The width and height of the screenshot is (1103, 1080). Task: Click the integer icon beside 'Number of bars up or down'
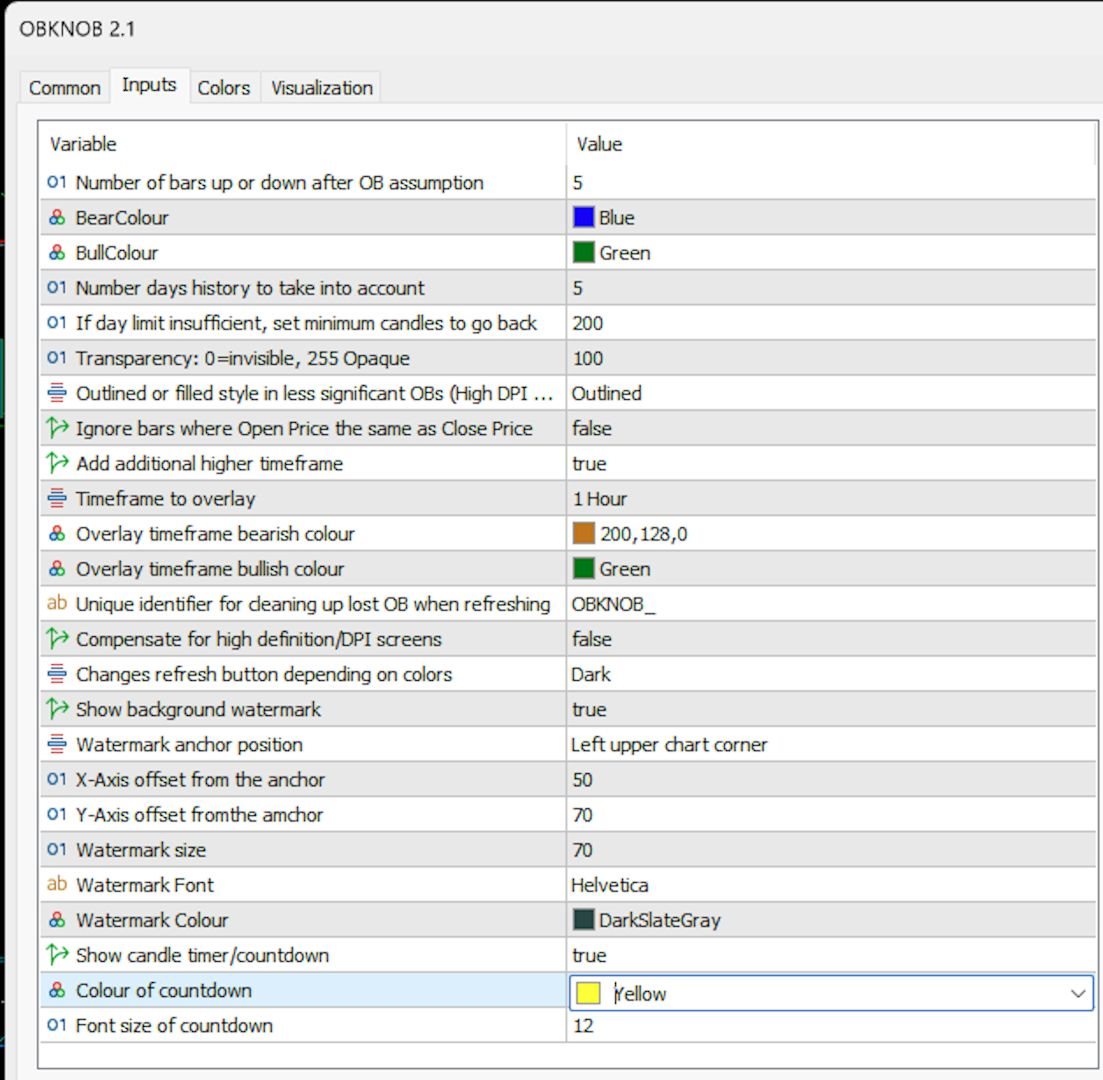coord(57,183)
